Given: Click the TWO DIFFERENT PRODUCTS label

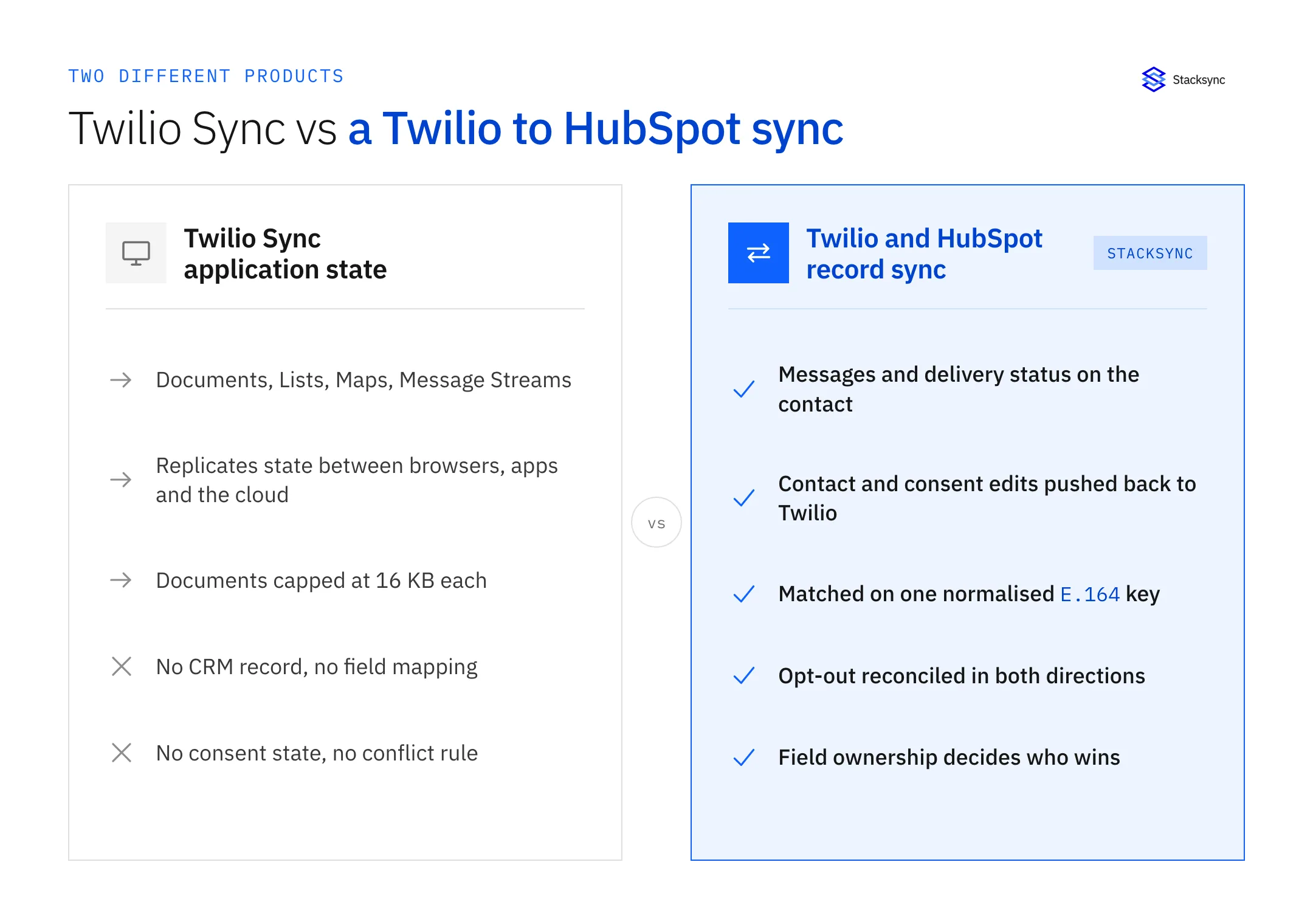Looking at the screenshot, I should (x=206, y=76).
